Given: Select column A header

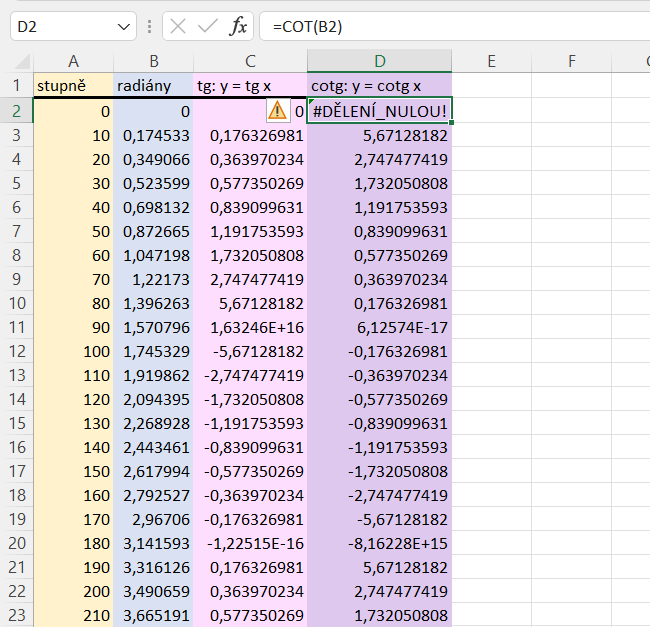Looking at the screenshot, I should (73, 62).
